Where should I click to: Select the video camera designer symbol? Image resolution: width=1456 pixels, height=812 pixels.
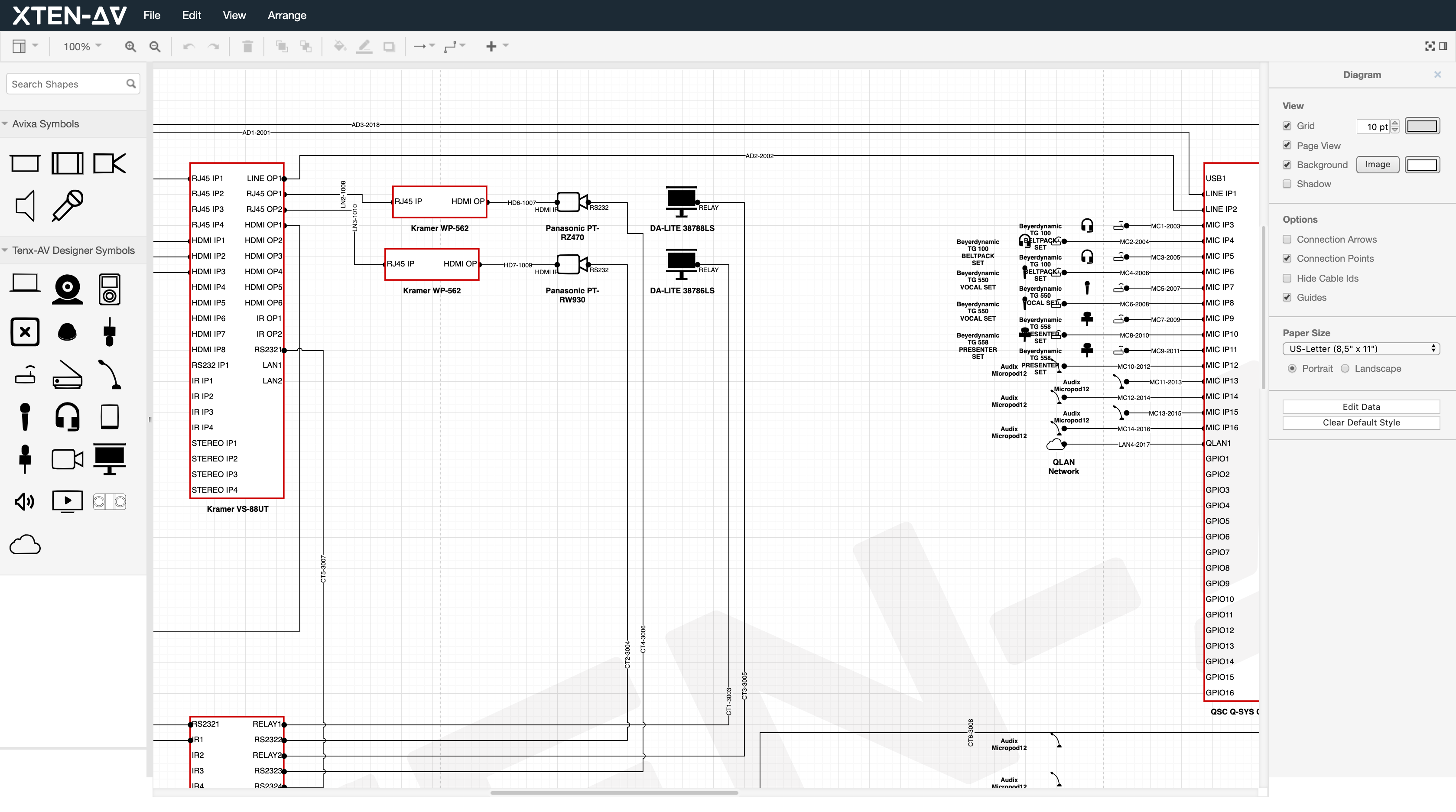pyautogui.click(x=67, y=459)
